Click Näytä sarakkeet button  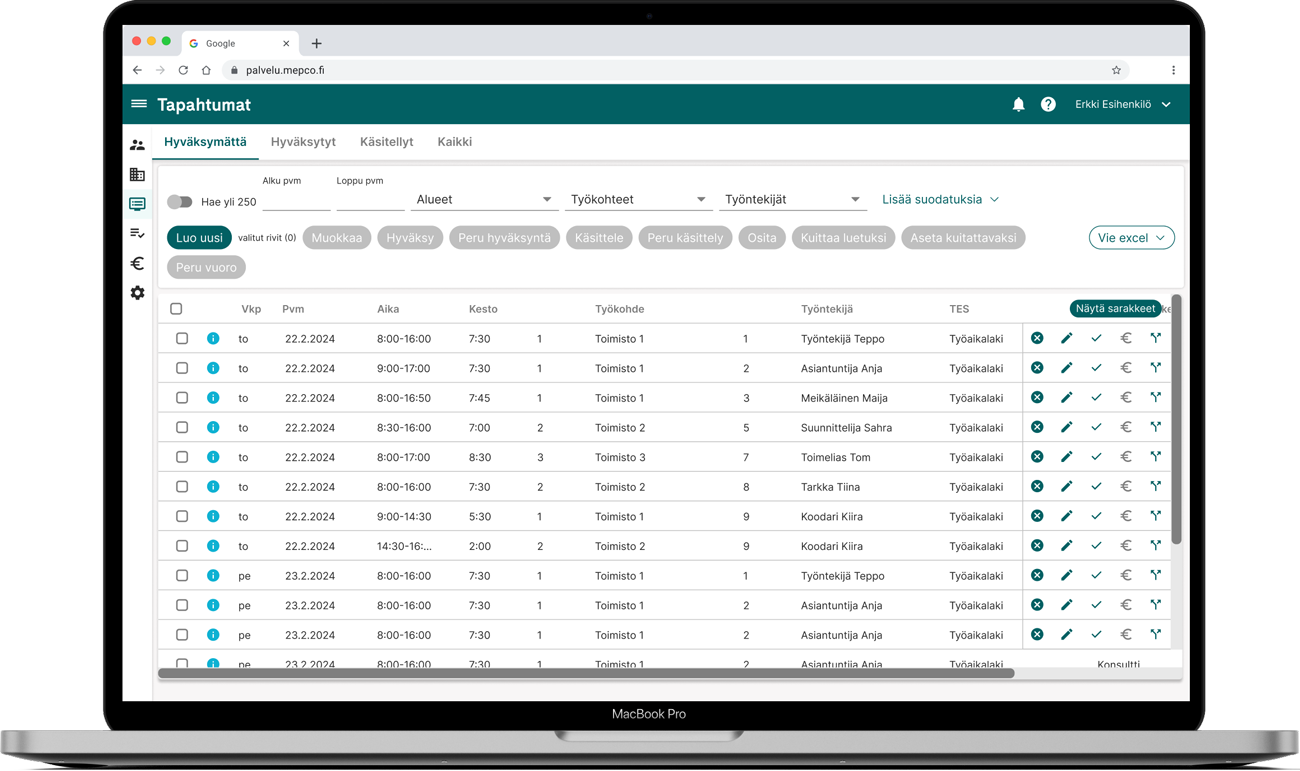(x=1115, y=309)
